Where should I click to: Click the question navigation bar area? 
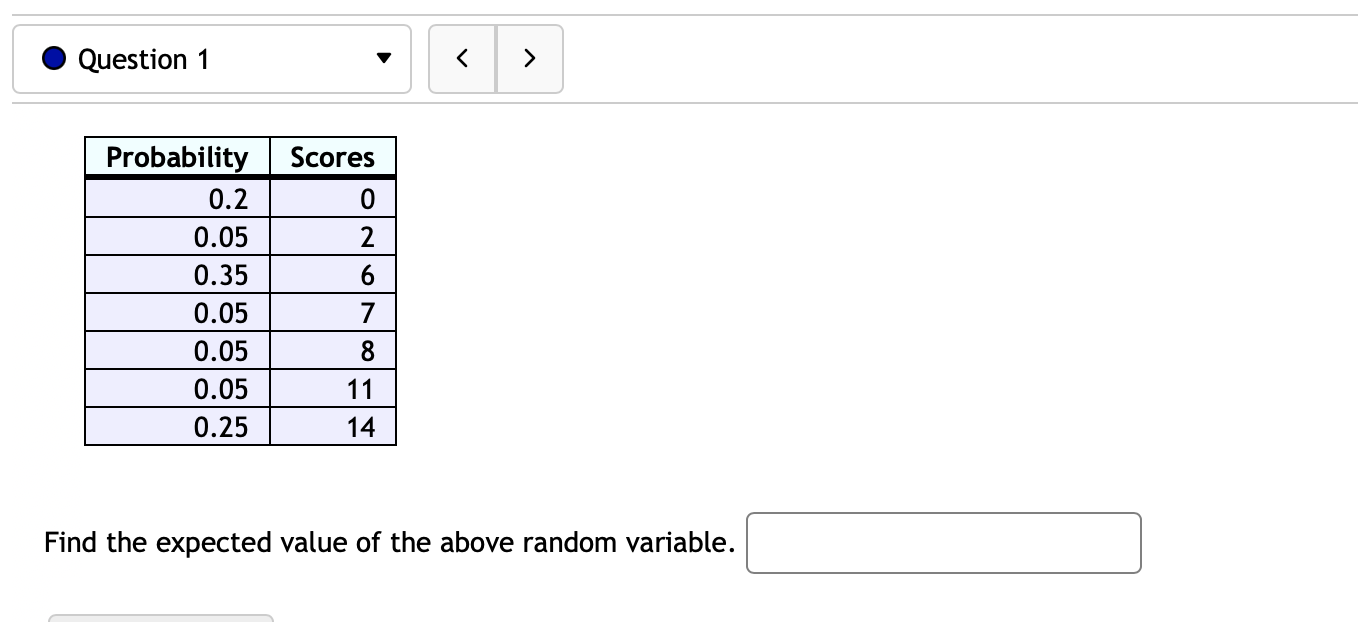[212, 59]
